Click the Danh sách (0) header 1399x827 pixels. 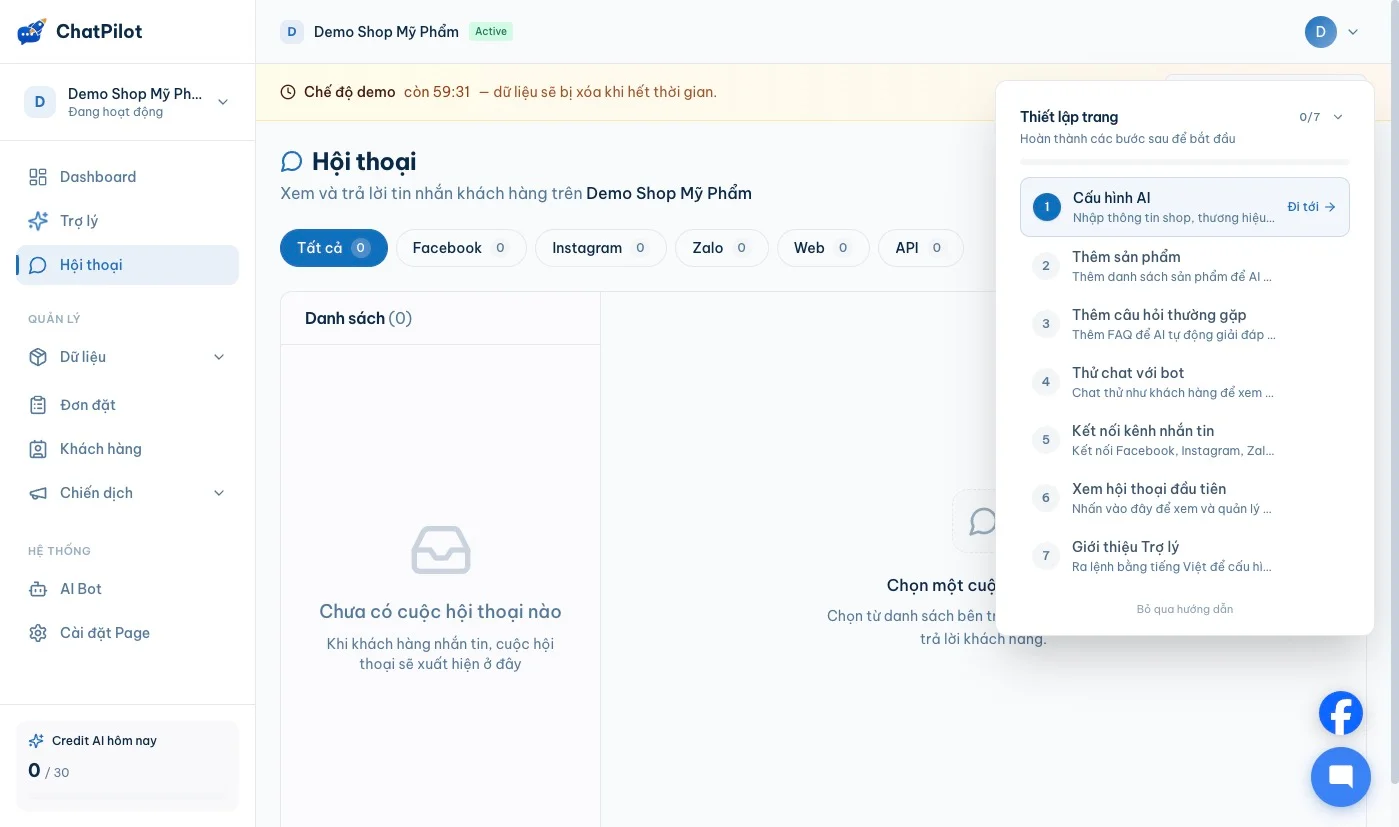(358, 318)
